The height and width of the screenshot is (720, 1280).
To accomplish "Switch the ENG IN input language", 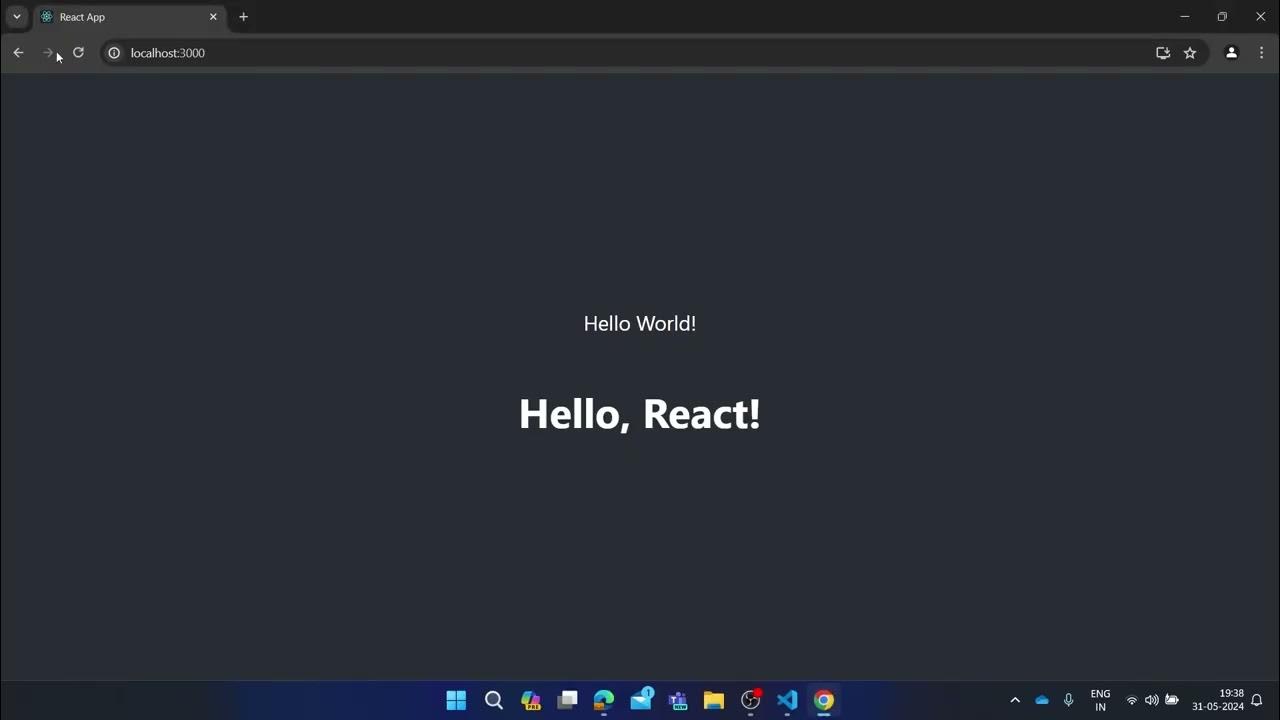I will tap(1100, 700).
